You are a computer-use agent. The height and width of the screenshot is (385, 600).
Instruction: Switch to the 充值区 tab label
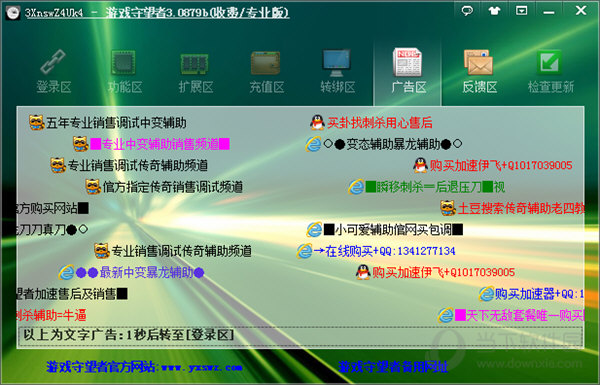click(x=267, y=87)
